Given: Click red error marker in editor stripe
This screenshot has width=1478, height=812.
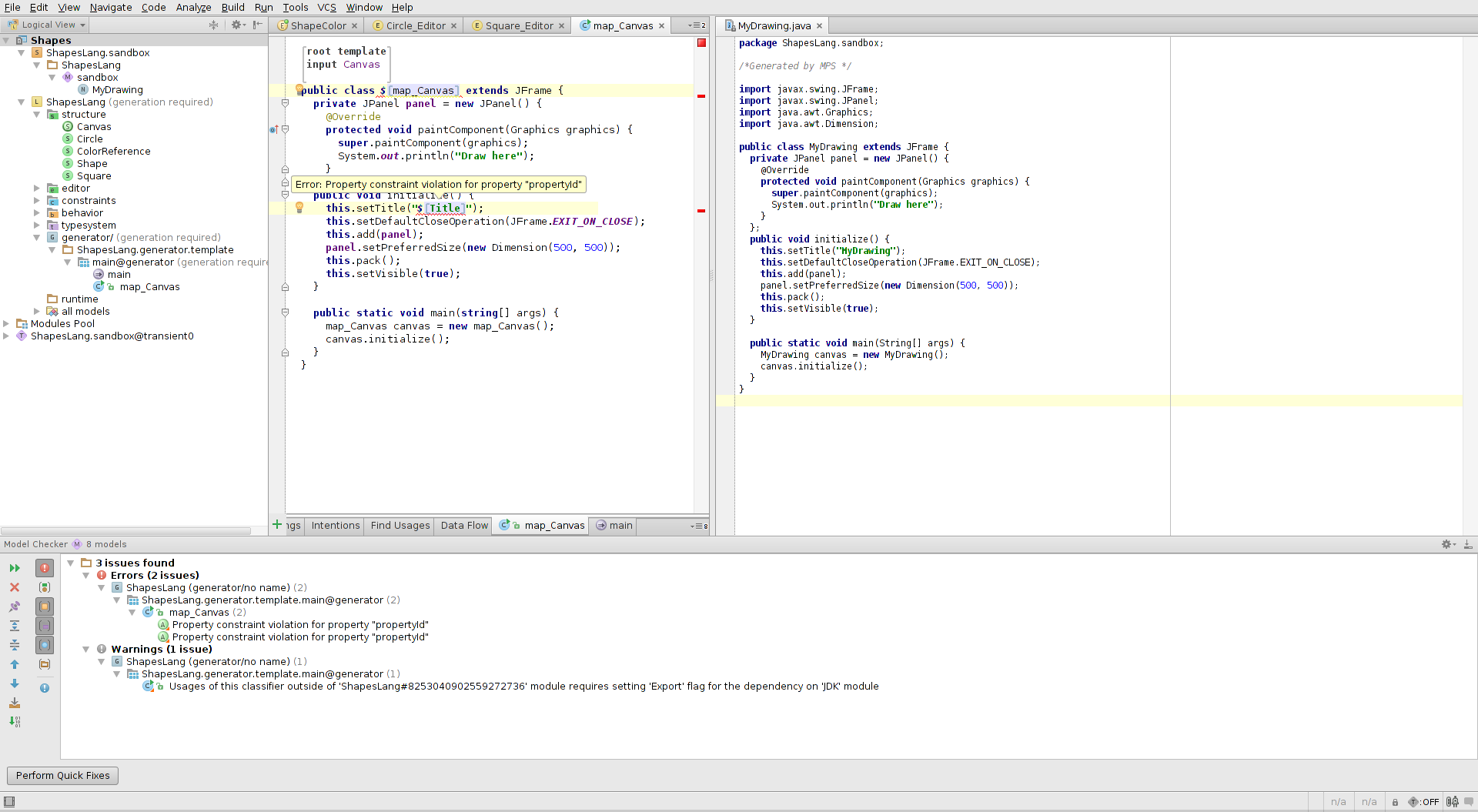Looking at the screenshot, I should tap(701, 96).
